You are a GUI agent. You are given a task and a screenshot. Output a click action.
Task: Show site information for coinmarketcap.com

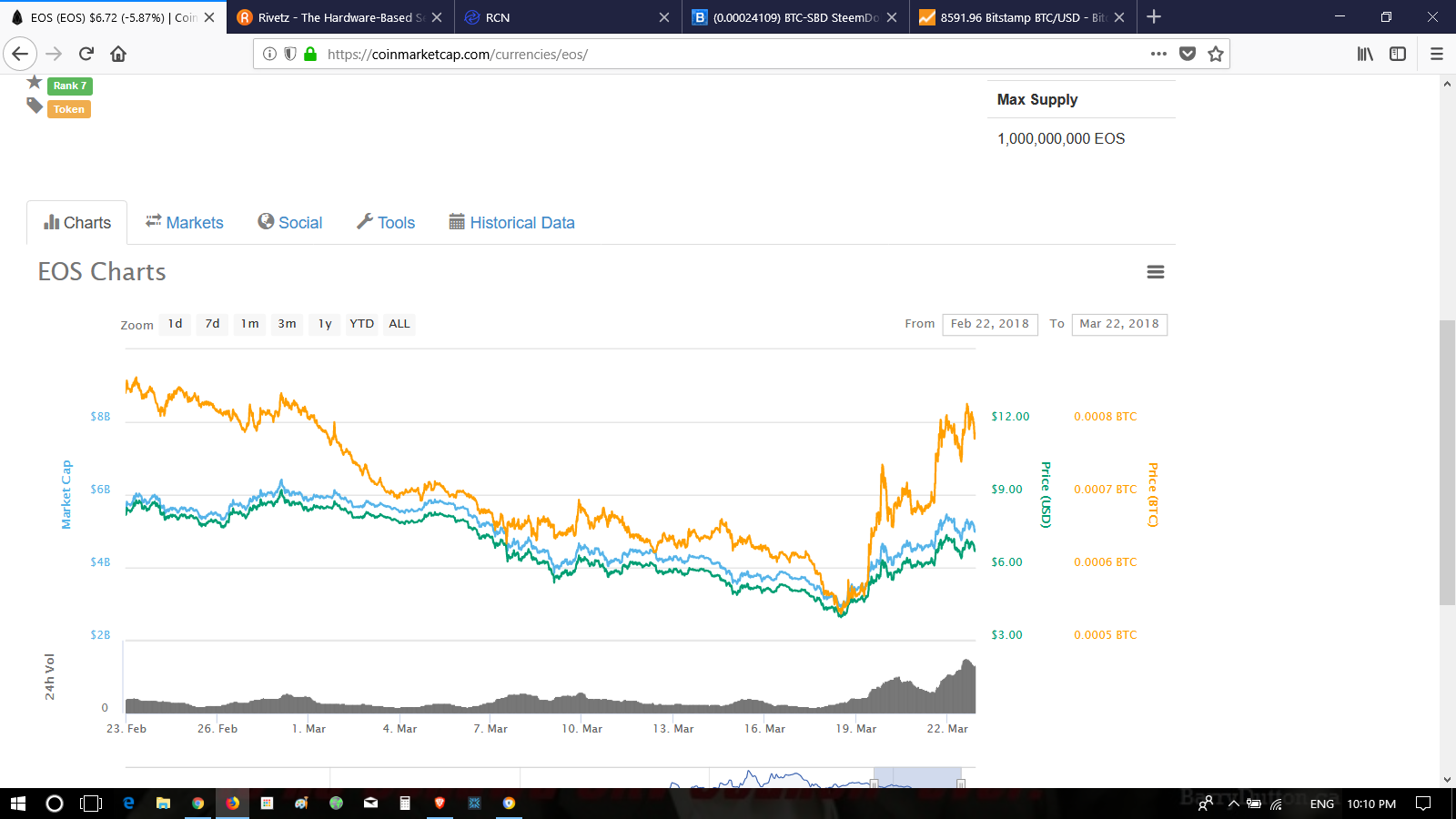pos(269,54)
